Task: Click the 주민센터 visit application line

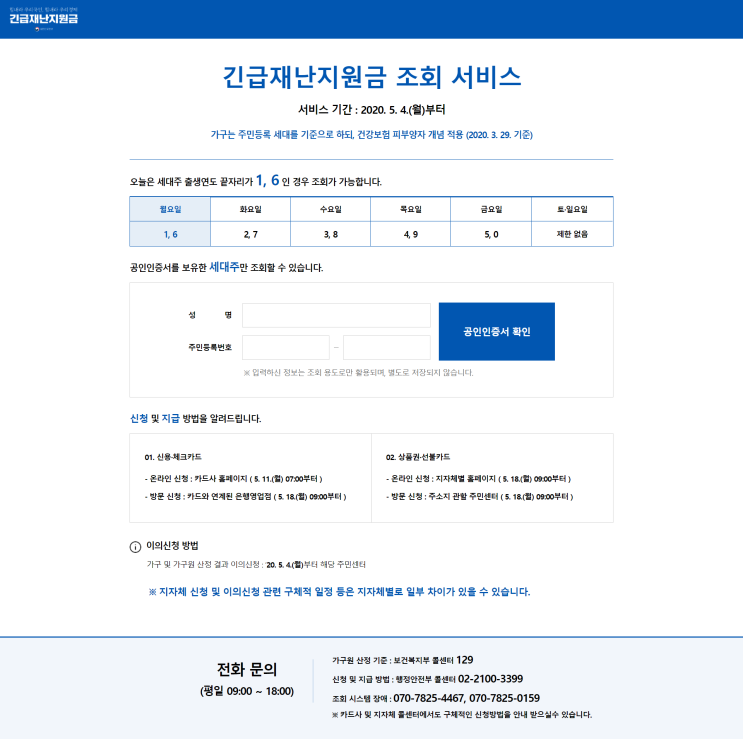Action: click(480, 497)
